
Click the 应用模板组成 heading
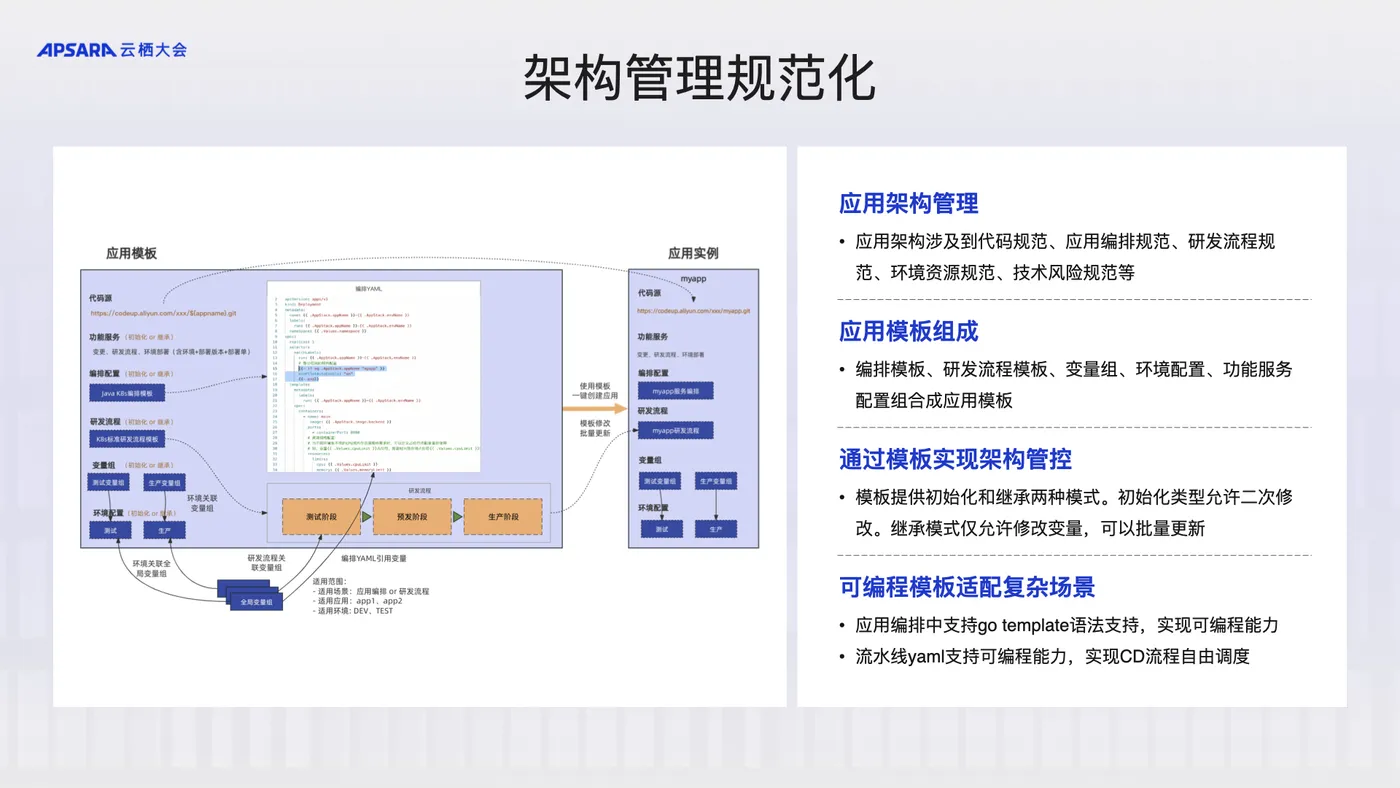pos(908,330)
